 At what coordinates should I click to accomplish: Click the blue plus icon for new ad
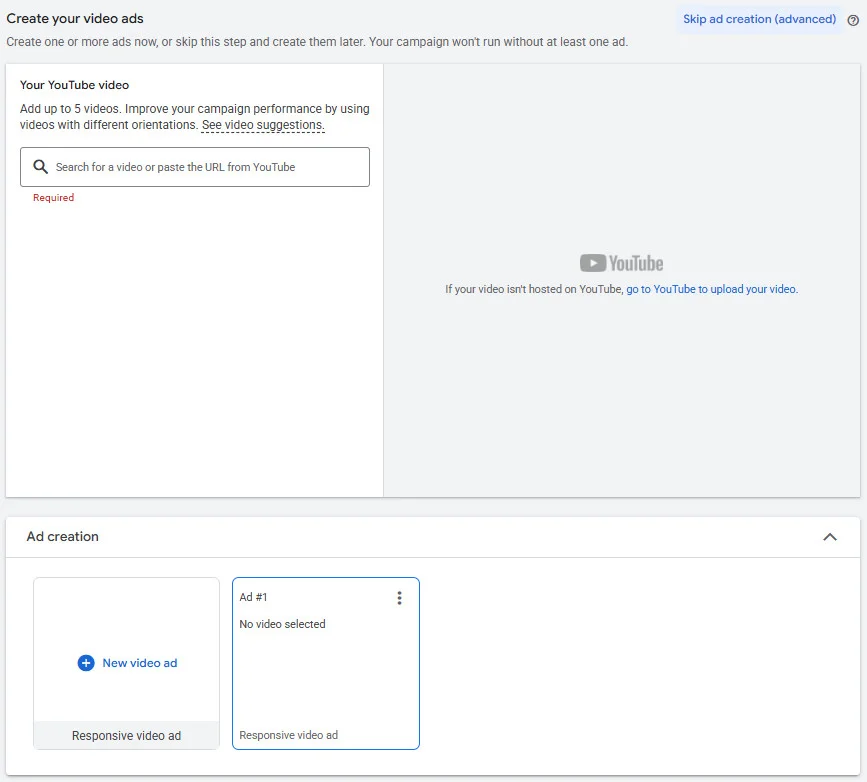point(86,663)
